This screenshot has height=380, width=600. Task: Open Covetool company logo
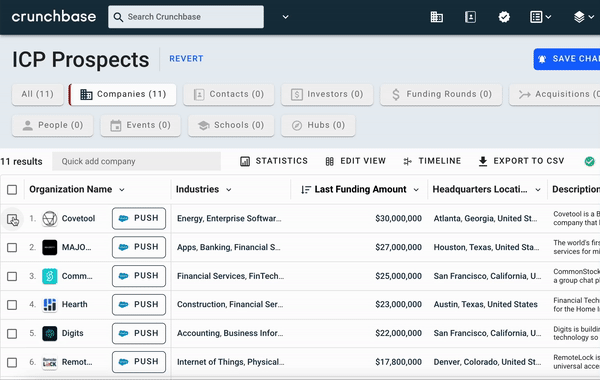(49, 219)
